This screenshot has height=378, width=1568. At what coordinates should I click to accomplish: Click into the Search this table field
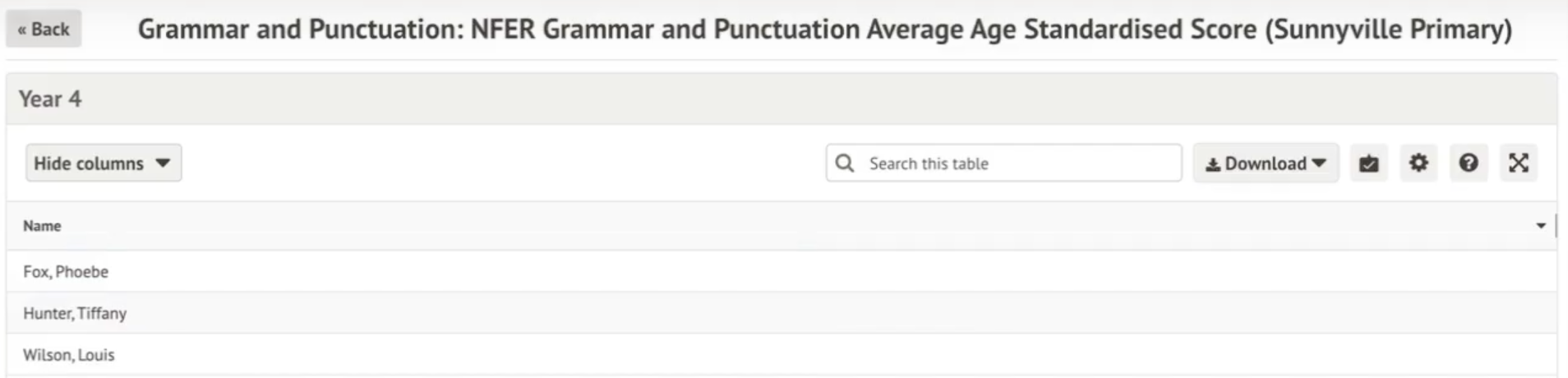click(1019, 164)
